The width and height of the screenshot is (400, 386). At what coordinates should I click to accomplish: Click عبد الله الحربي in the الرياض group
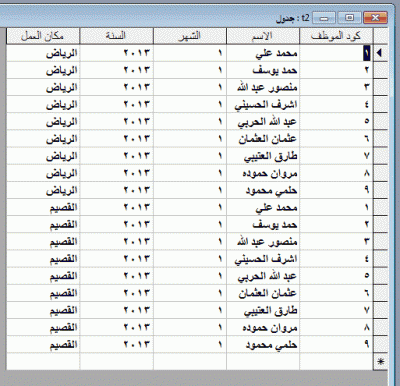pos(263,122)
